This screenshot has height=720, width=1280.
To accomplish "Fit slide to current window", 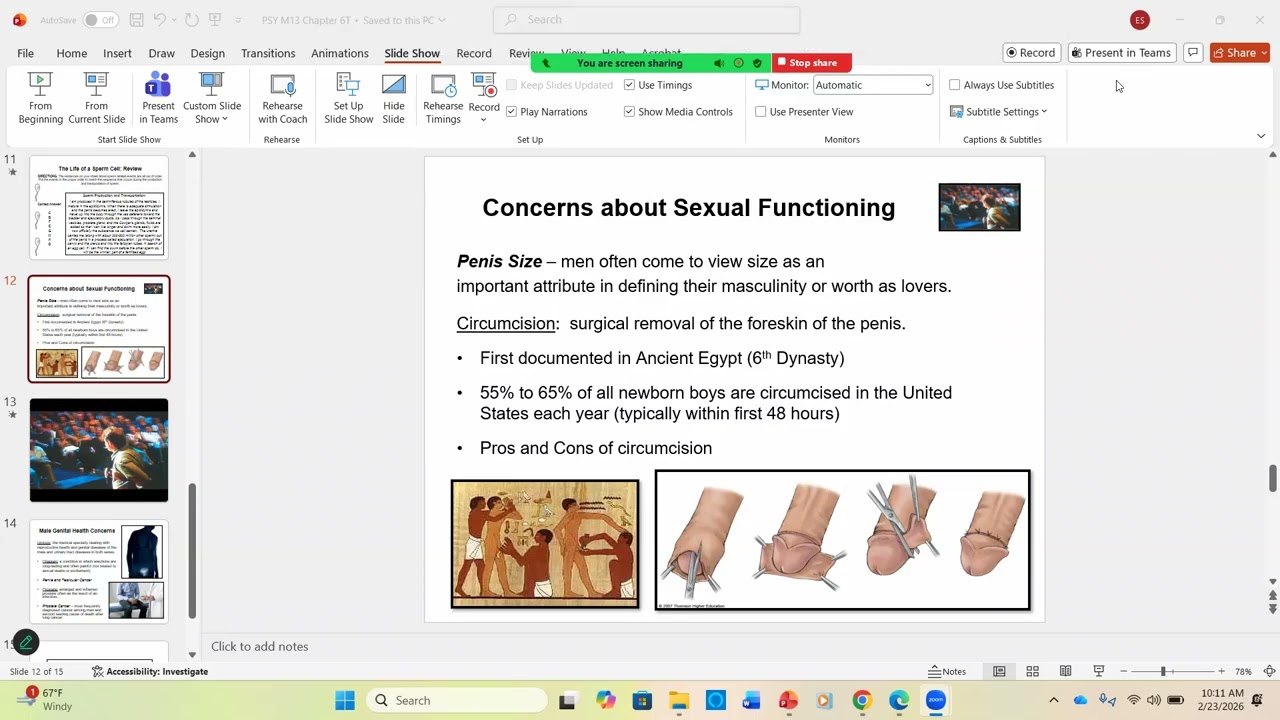I will [x=1269, y=671].
